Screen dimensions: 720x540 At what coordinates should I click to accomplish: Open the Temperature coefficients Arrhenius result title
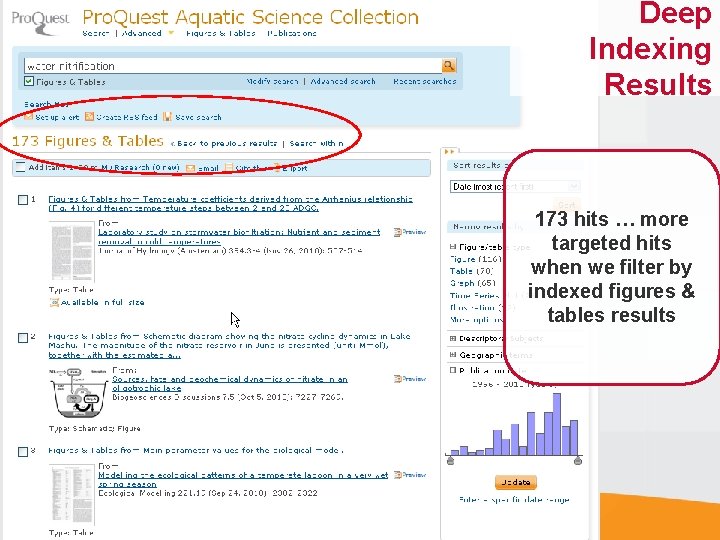tap(231, 203)
